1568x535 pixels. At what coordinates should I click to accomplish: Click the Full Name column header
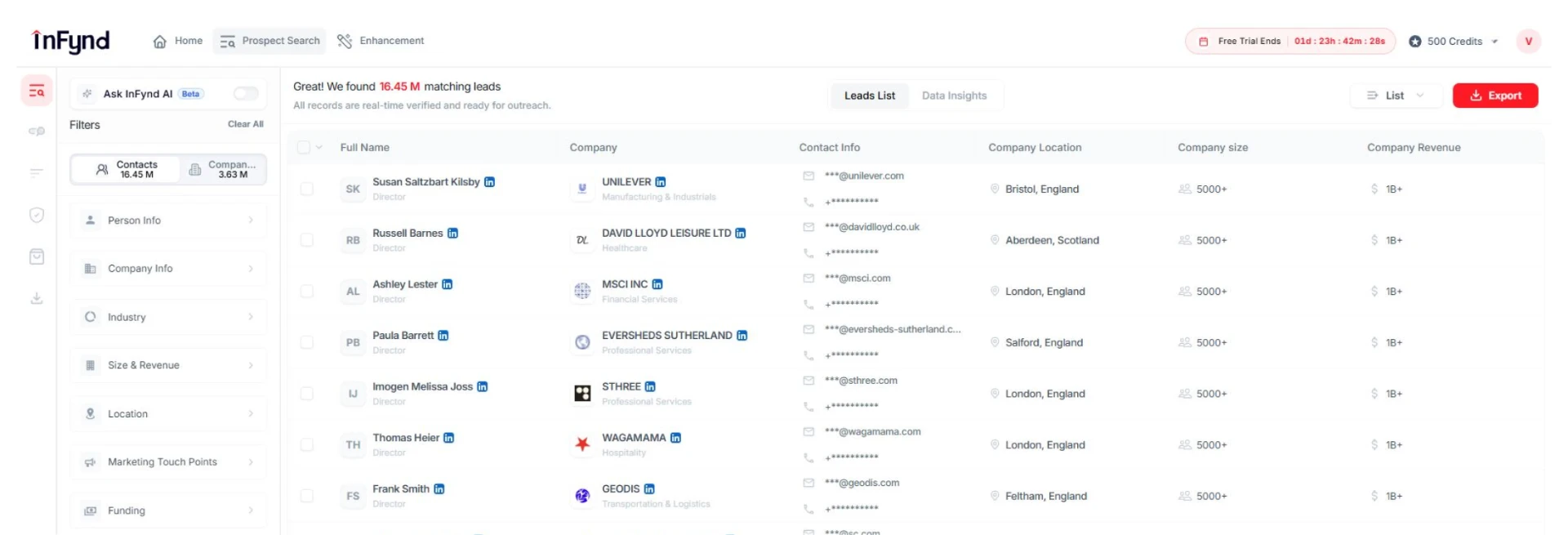[x=365, y=147]
